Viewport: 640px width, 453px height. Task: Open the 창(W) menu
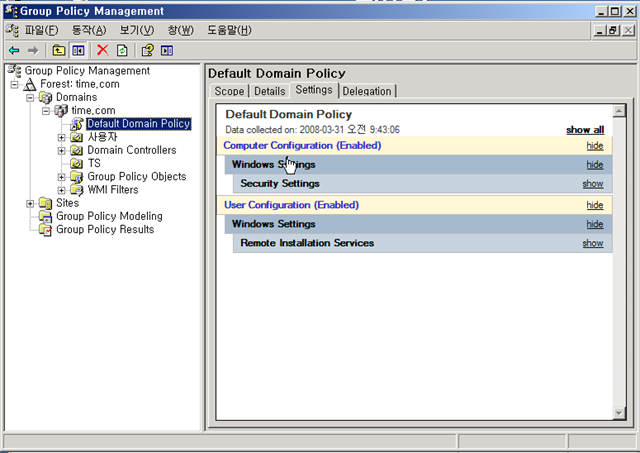pos(181,30)
